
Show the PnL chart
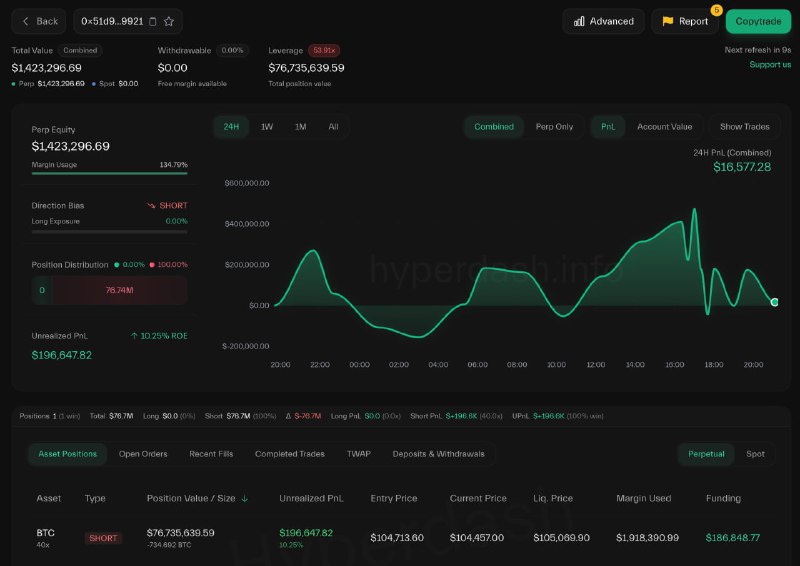(608, 127)
